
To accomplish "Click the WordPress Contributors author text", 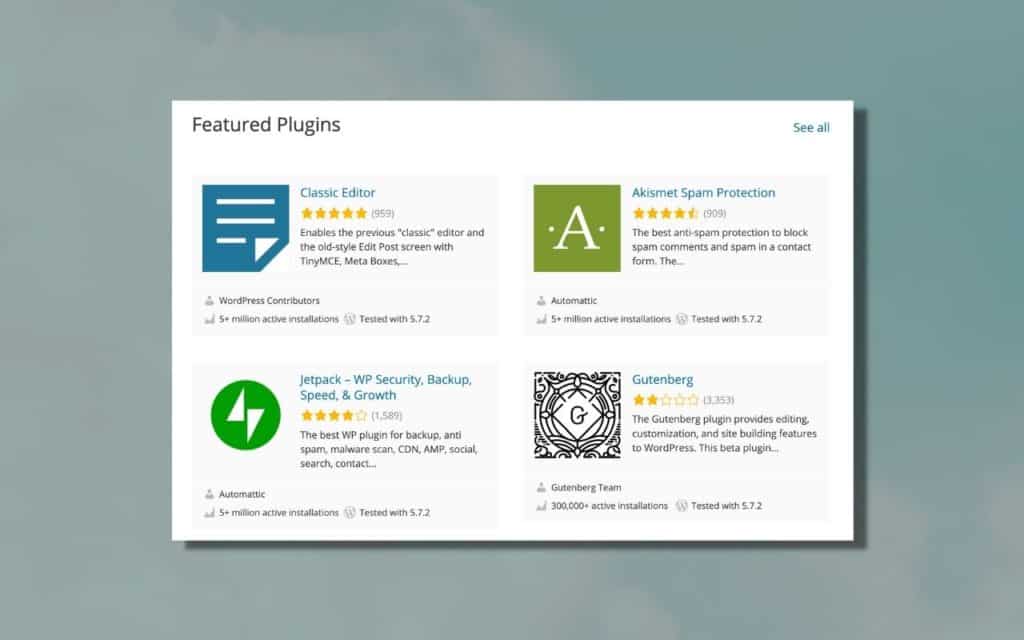I will (x=269, y=300).
